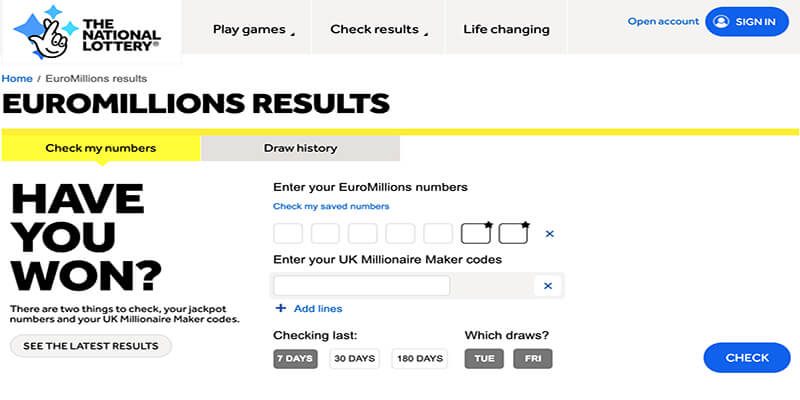Image resolution: width=800 pixels, height=400 pixels.
Task: Open the Check my saved numbers link
Action: pyautogui.click(x=331, y=206)
